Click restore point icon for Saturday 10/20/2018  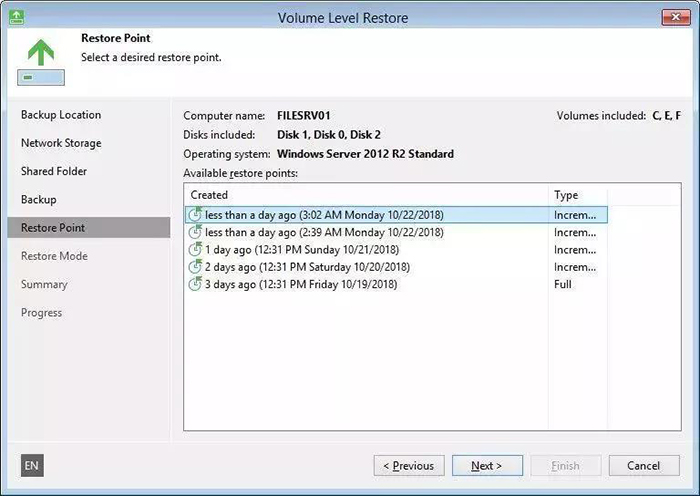[x=195, y=267]
